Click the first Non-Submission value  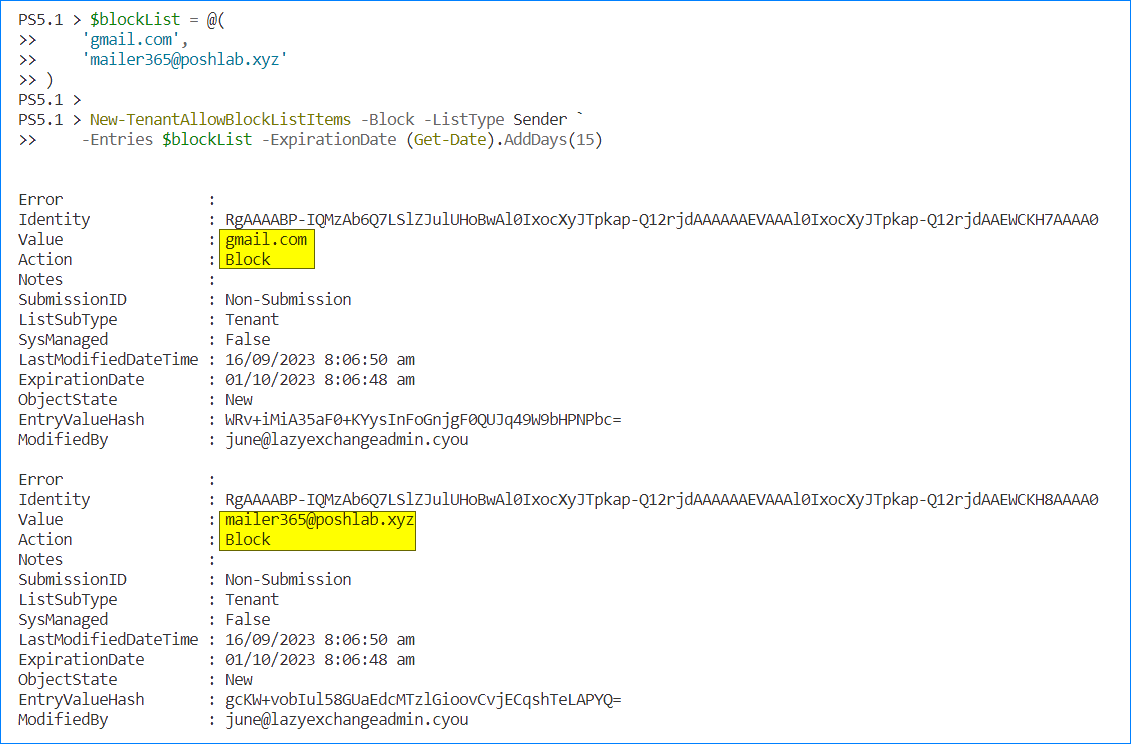(x=288, y=299)
